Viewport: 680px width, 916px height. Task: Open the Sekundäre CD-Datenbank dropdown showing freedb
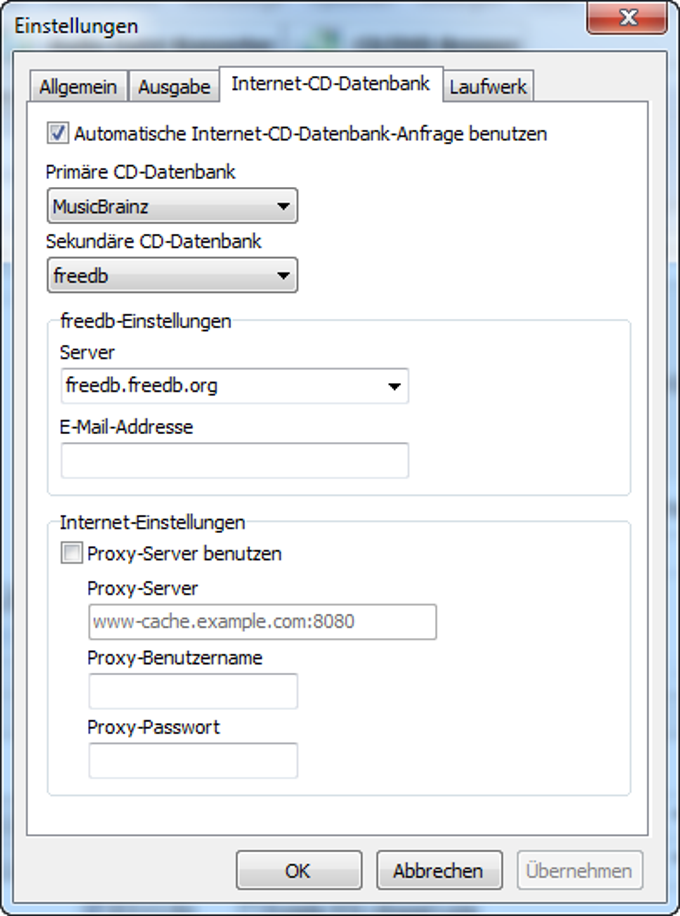(x=172, y=275)
